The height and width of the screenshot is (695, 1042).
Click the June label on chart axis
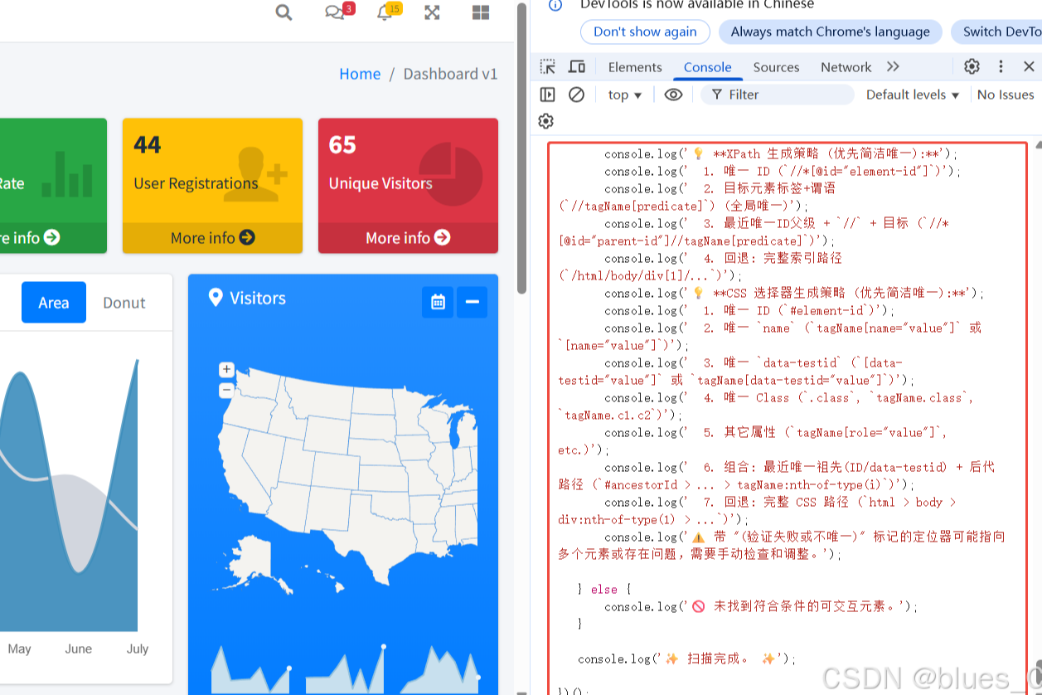[78, 649]
